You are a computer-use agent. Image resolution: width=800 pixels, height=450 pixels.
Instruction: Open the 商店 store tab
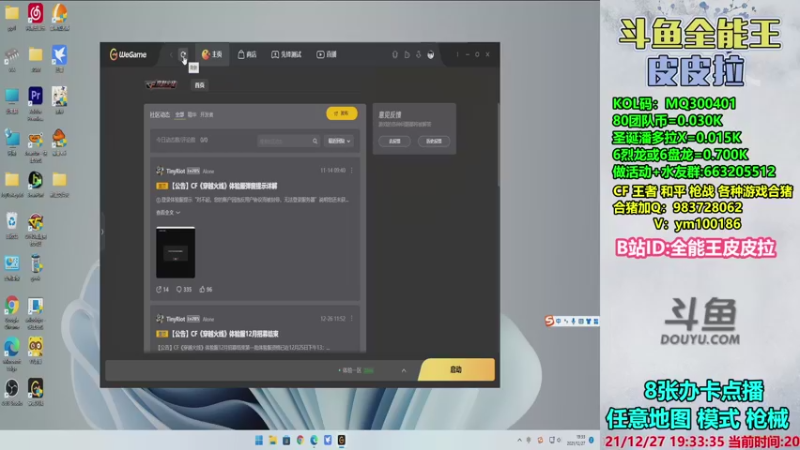click(247, 55)
